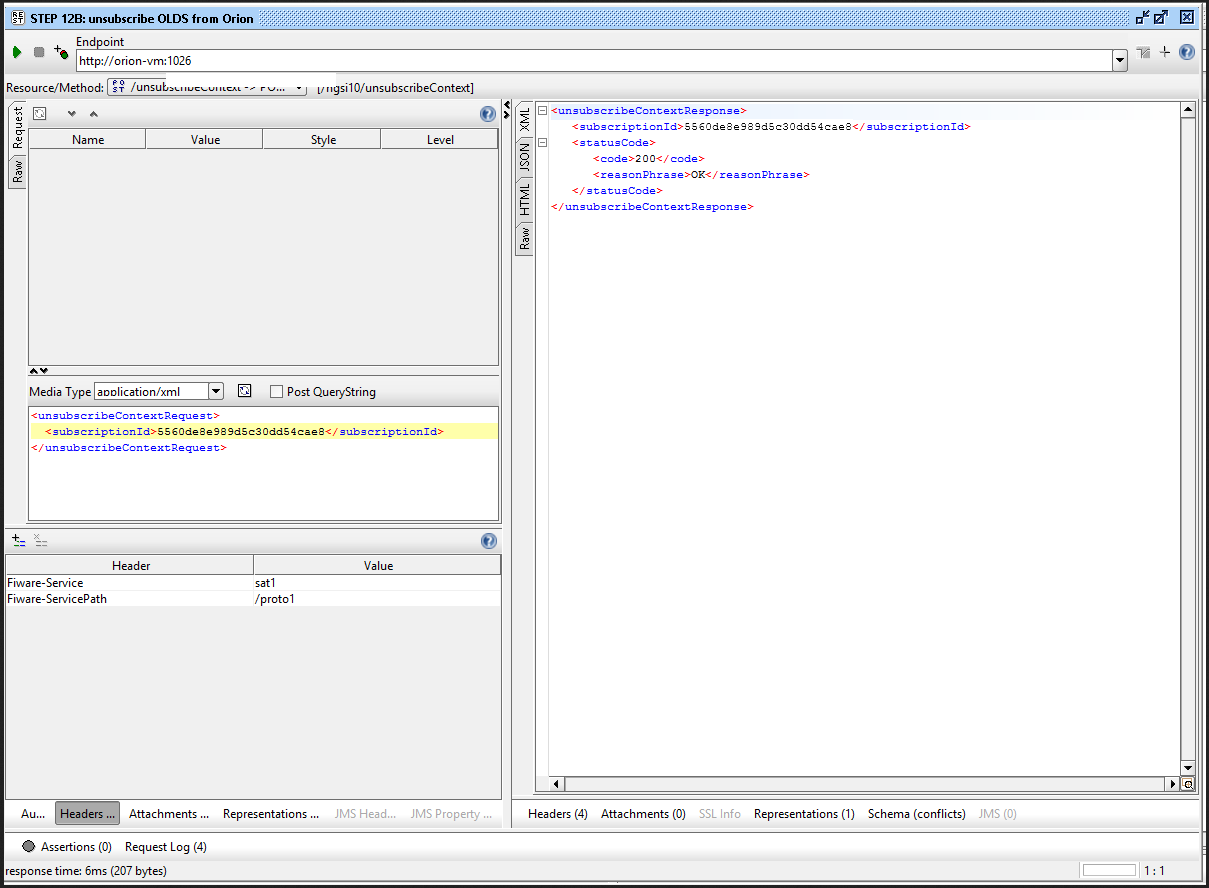1209x888 pixels.
Task: Click the response scrollbar up arrow
Action: coord(1188,110)
